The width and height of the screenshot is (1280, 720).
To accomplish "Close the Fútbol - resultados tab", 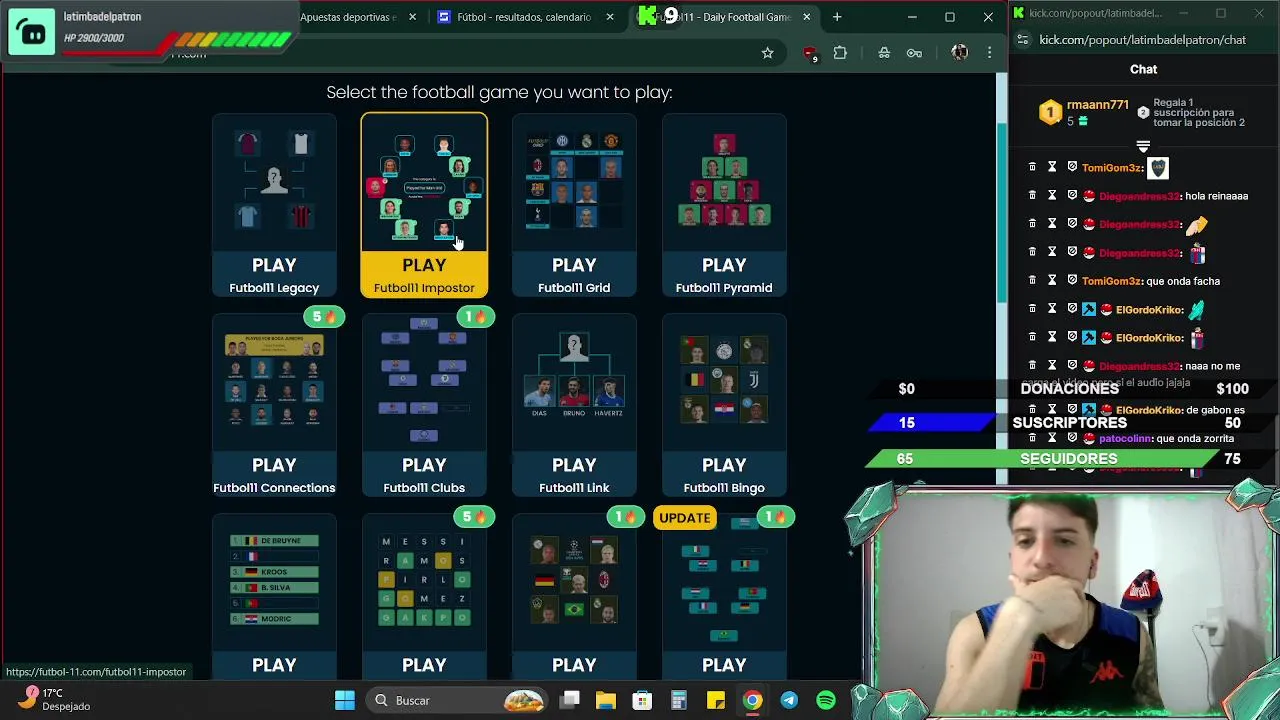I will [x=610, y=17].
